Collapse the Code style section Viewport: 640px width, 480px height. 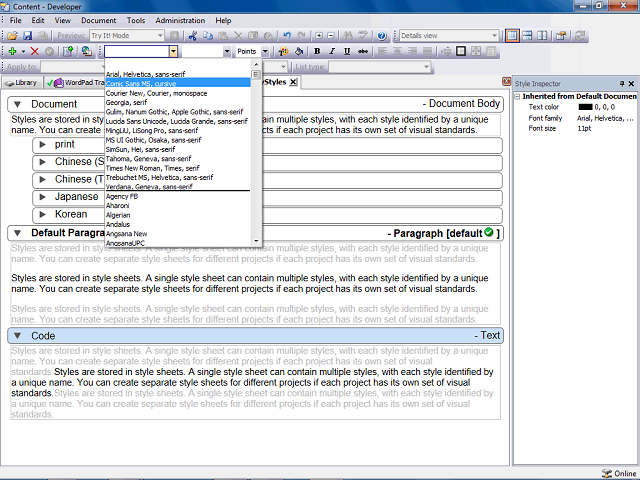[x=18, y=336]
